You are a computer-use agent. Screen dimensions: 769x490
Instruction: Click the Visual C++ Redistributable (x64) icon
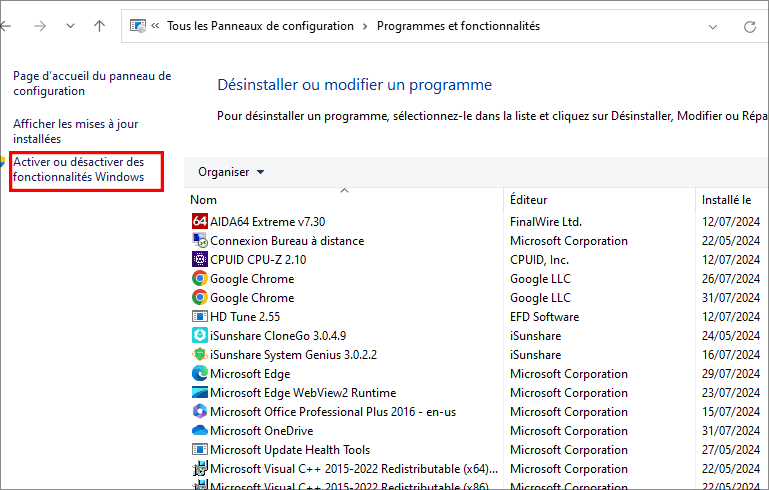click(x=200, y=469)
